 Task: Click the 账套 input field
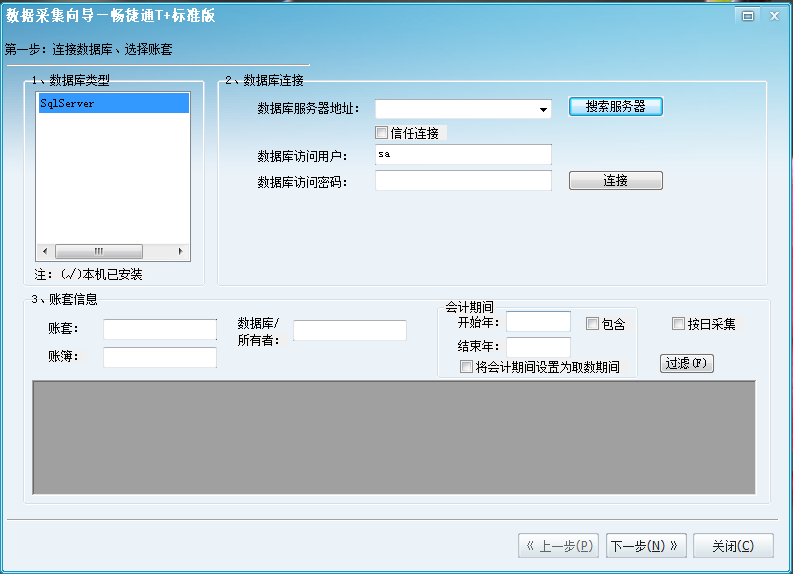click(160, 329)
